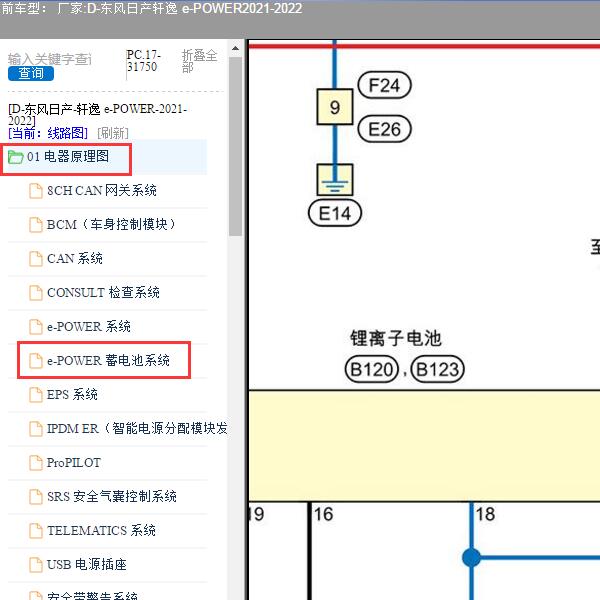The height and width of the screenshot is (600, 600).
Task: Open BCM（车身控制模块）diagram
Action: 111,224
